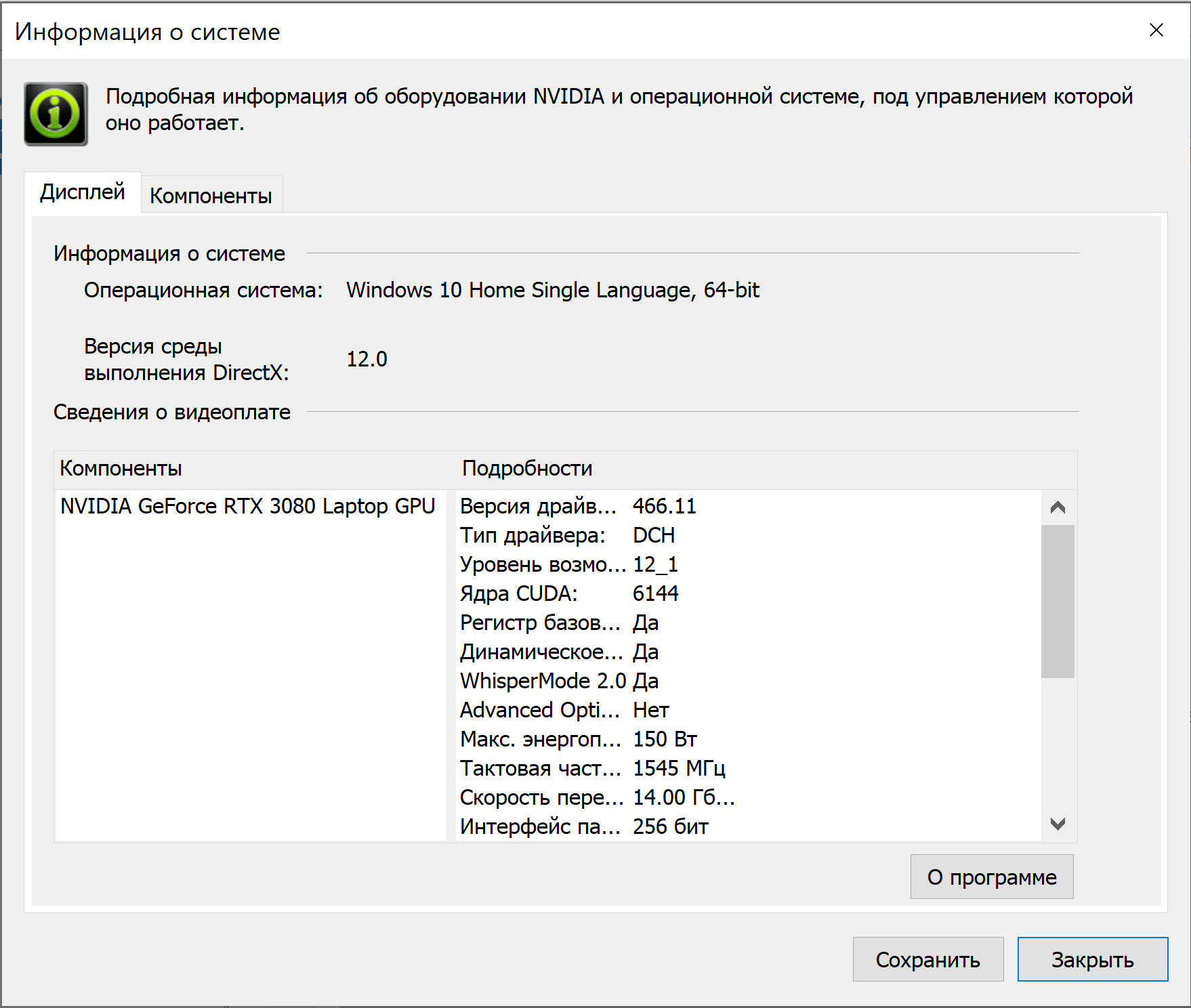The image size is (1191, 1008).
Task: Click the DirectX version value 12.0
Action: click(x=367, y=359)
